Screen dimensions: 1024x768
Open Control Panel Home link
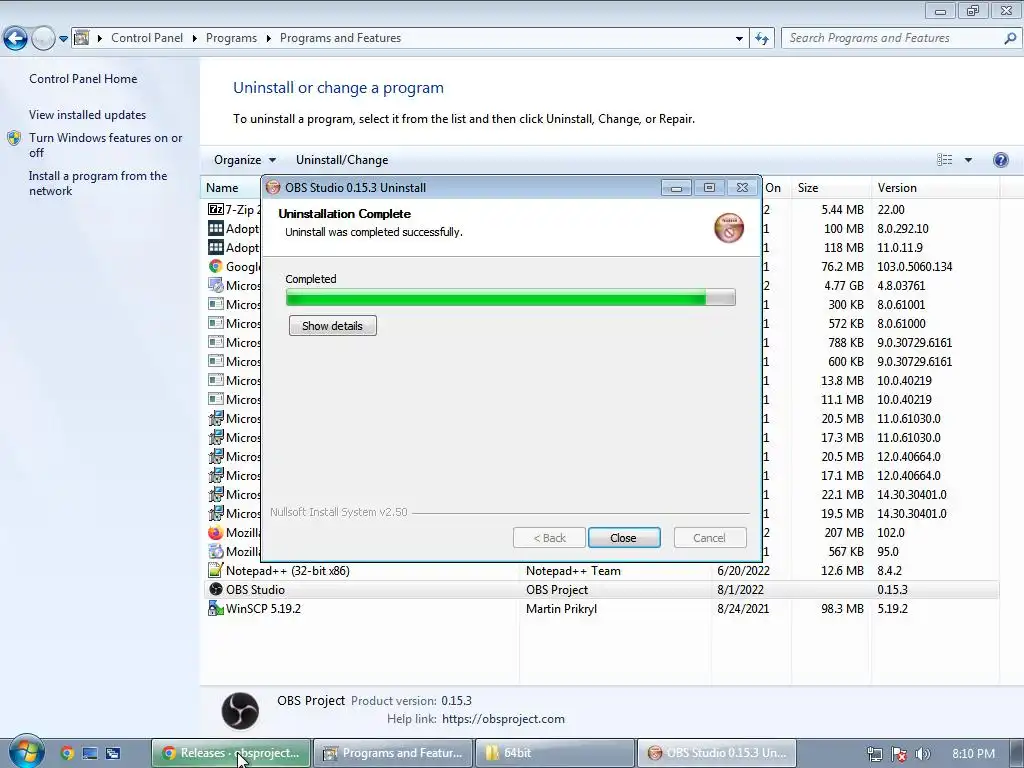[x=83, y=79]
